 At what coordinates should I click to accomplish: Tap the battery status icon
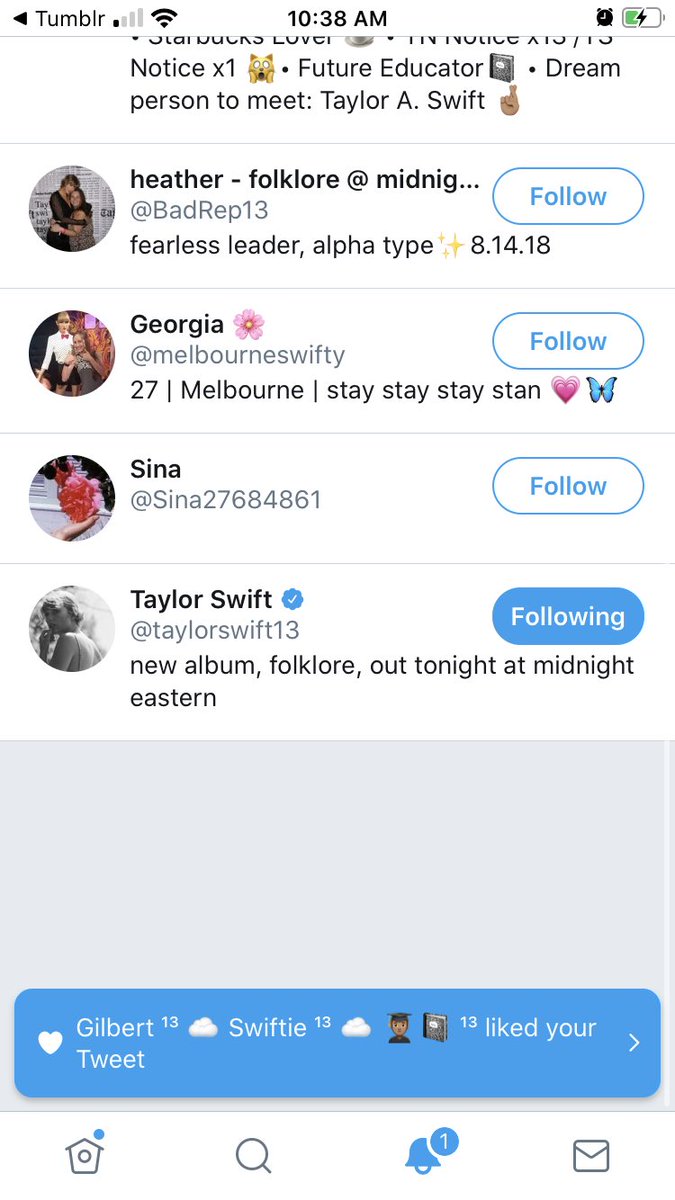pos(642,18)
